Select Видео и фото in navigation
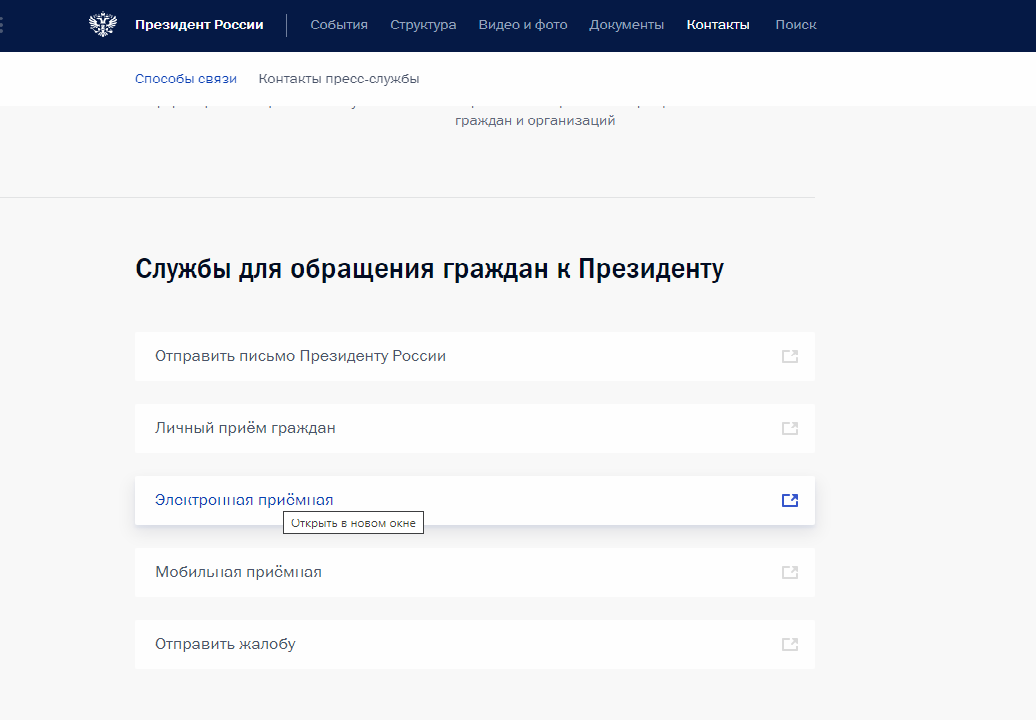Viewport: 1036px width, 720px height. click(523, 25)
